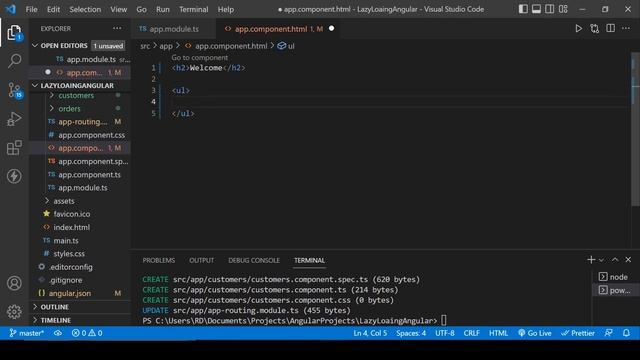Click the Visual Studio Code logo icon
This screenshot has width=640, height=360.
(11, 9)
